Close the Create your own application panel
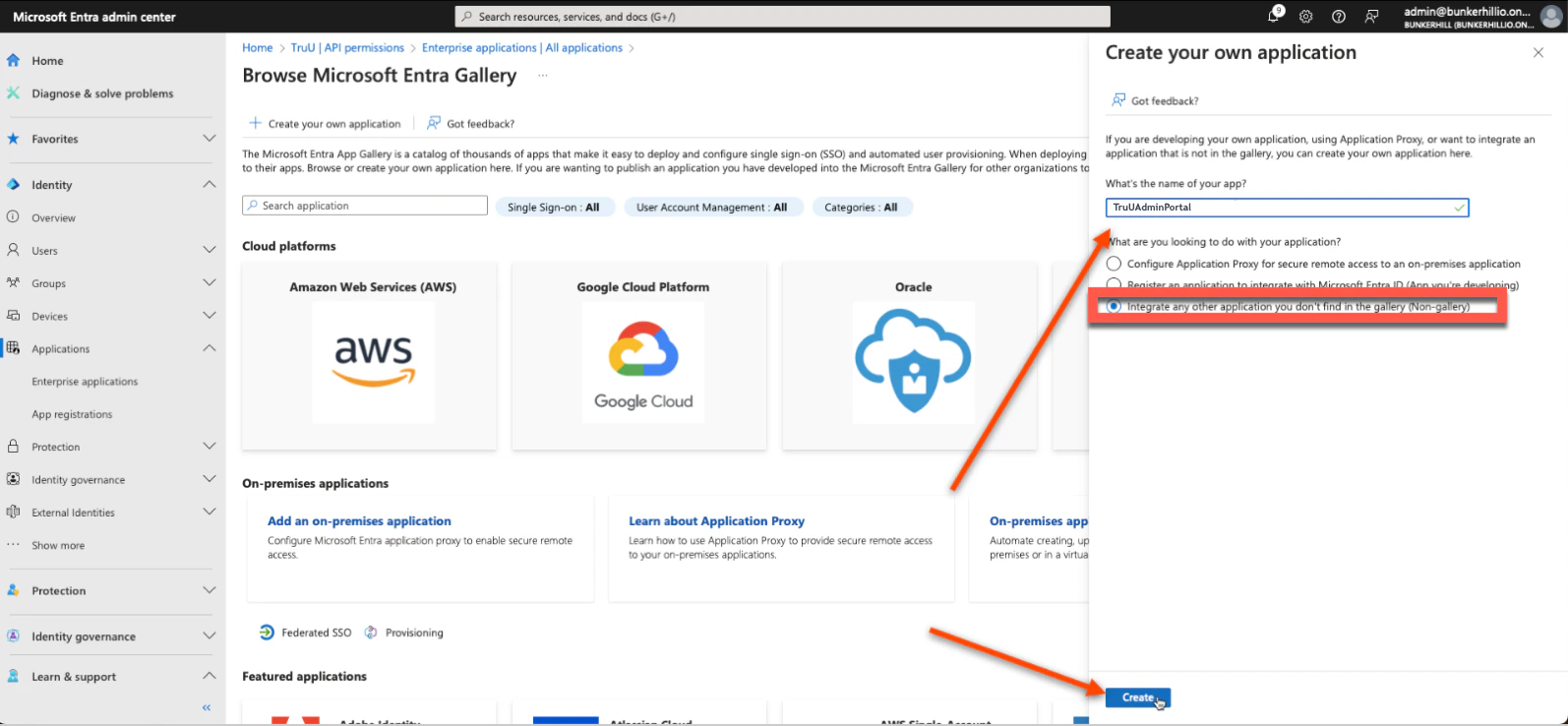 [x=1538, y=53]
